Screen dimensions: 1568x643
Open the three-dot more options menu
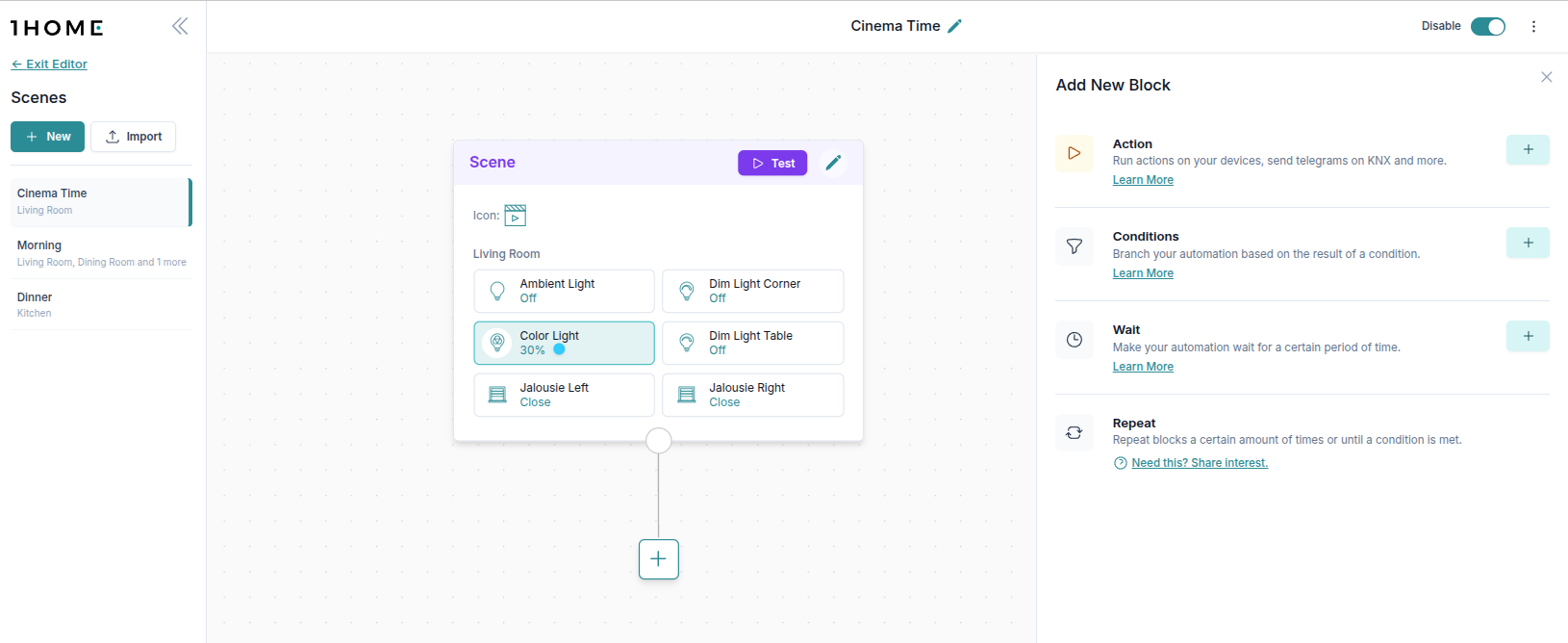pyautogui.click(x=1533, y=26)
